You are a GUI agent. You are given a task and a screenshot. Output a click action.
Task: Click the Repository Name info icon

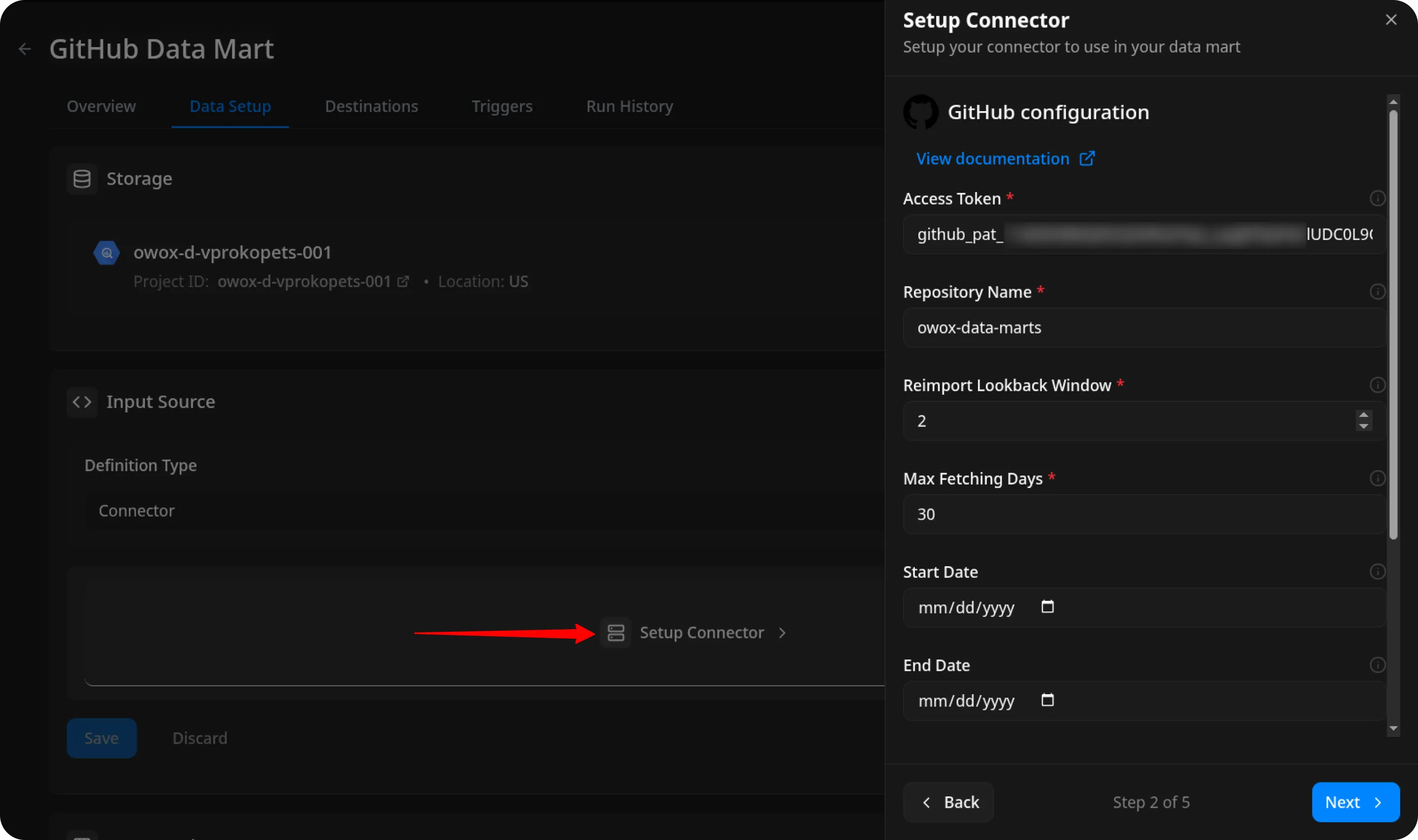(x=1377, y=292)
